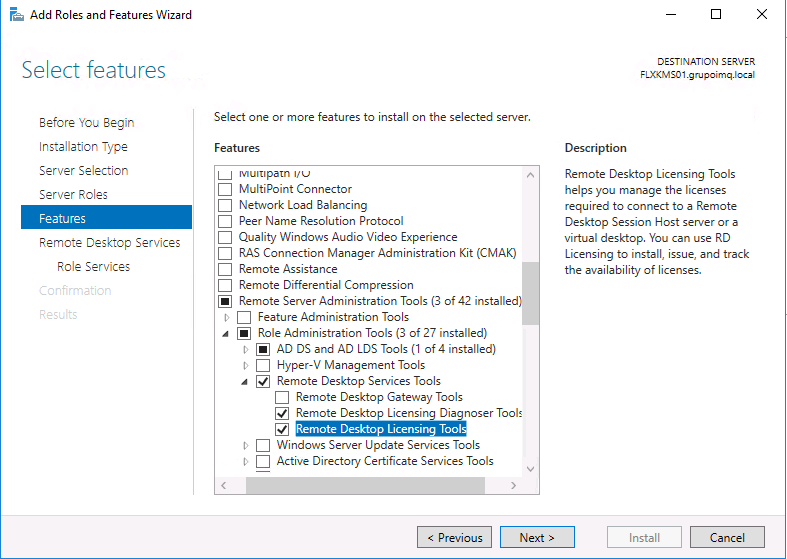Expand Hyper-V Management Tools node
Viewport: 787px width, 559px height.
pos(246,365)
